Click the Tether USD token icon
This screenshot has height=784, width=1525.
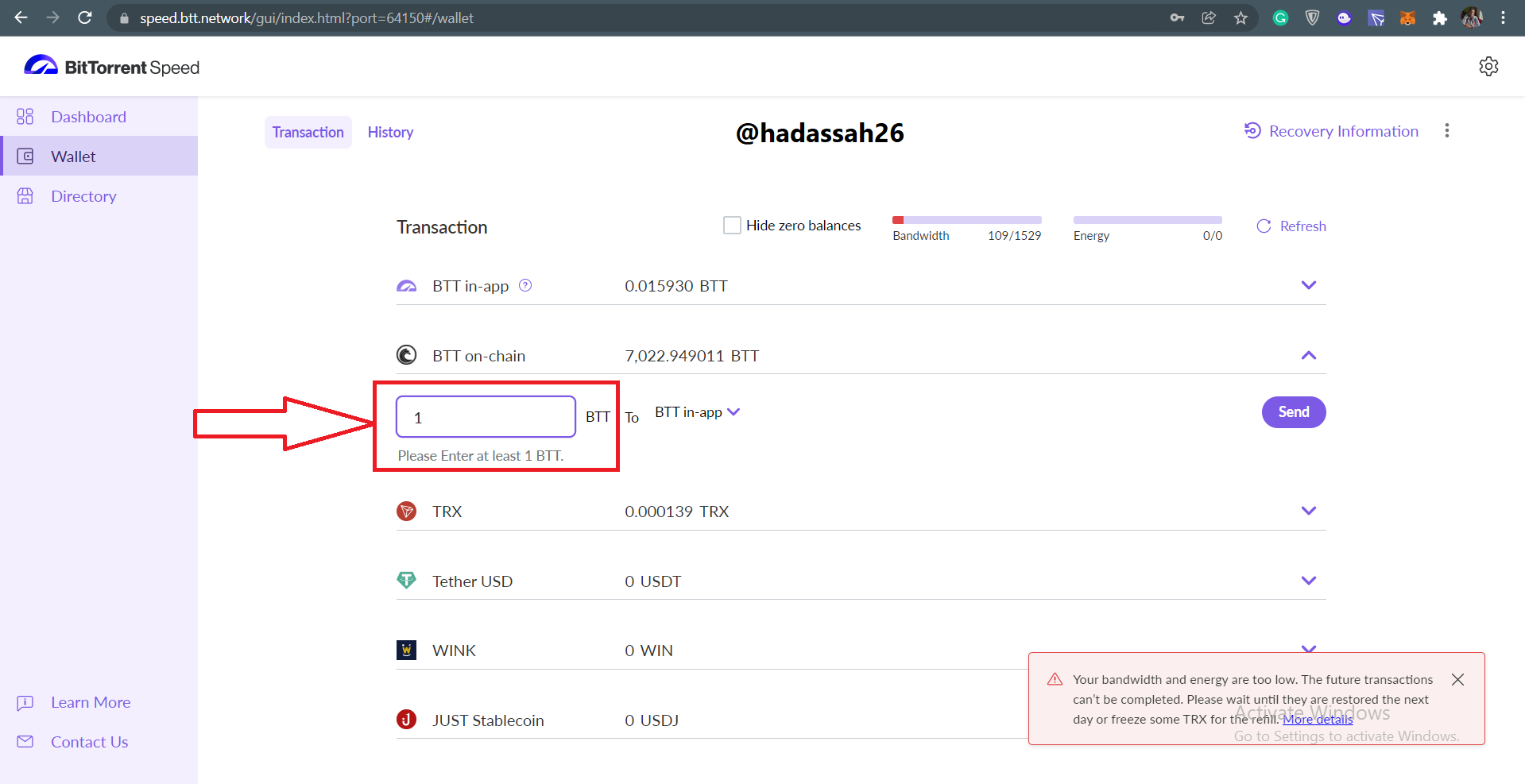click(406, 581)
